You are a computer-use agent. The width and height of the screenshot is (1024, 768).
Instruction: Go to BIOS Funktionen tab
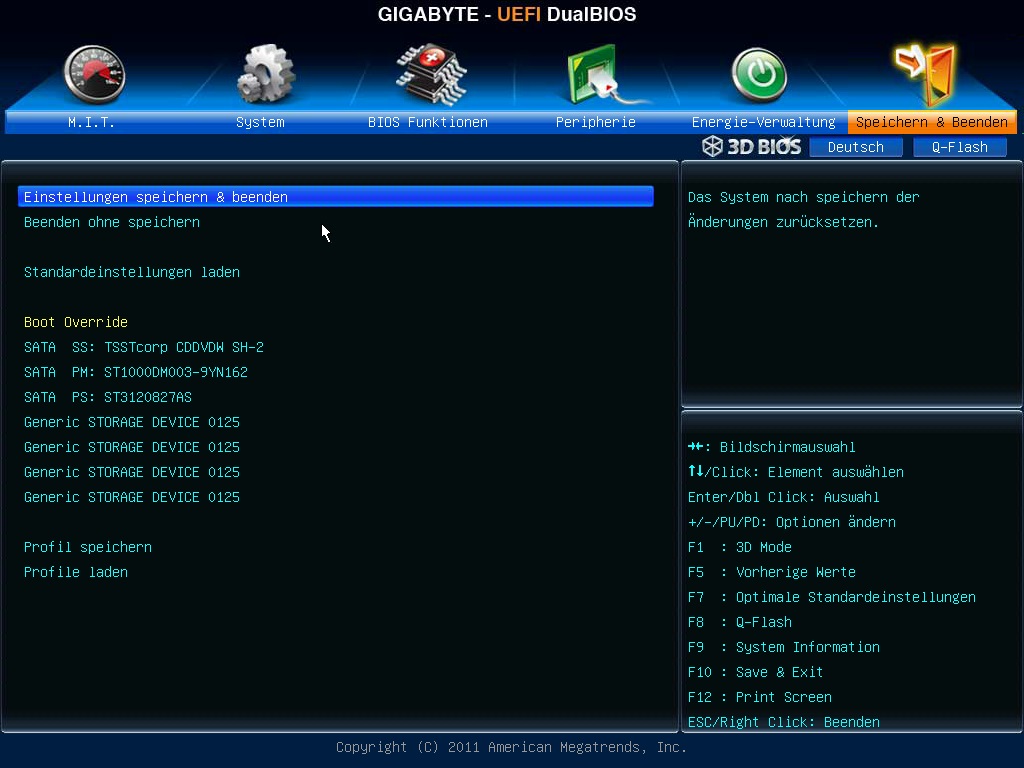(428, 122)
